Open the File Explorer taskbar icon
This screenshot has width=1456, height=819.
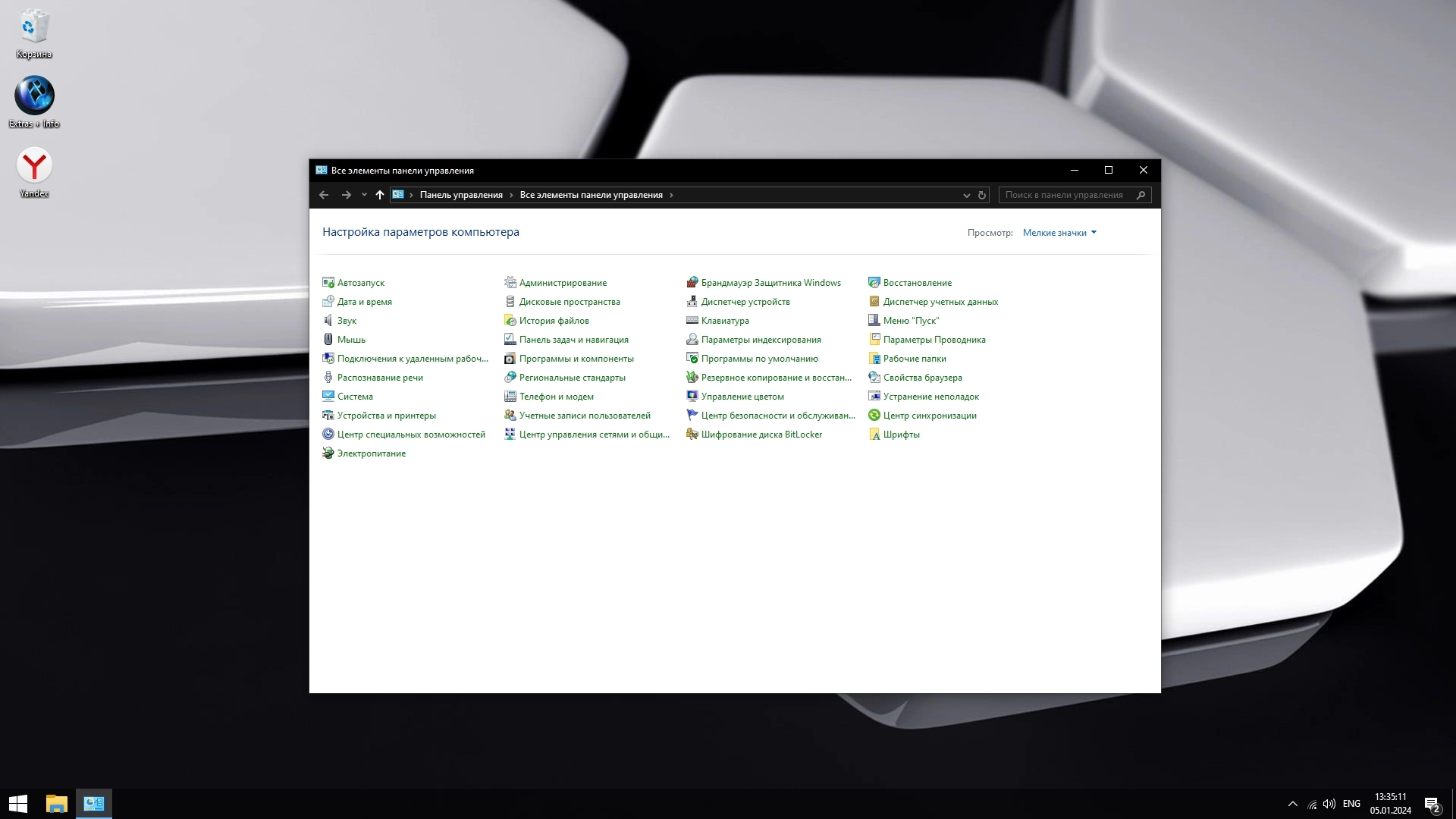tap(57, 804)
